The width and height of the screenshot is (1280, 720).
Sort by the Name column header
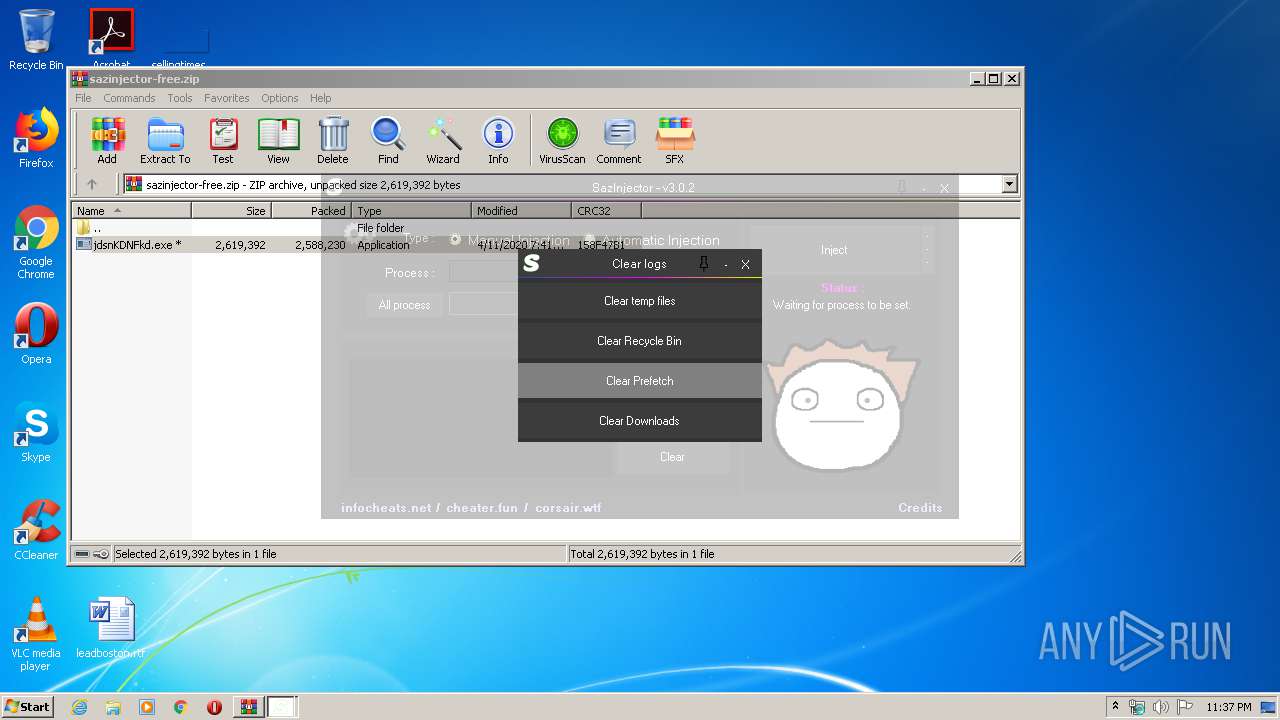click(131, 210)
